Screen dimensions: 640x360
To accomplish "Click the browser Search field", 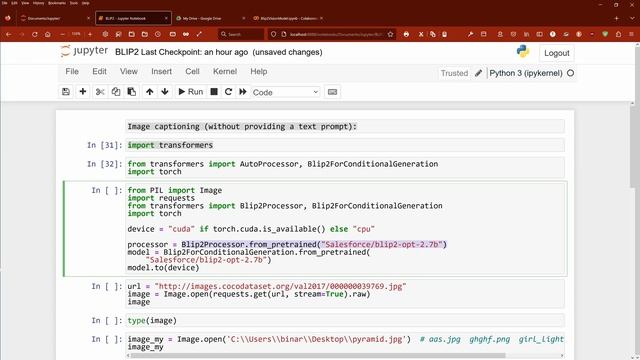I will (x=241, y=34).
